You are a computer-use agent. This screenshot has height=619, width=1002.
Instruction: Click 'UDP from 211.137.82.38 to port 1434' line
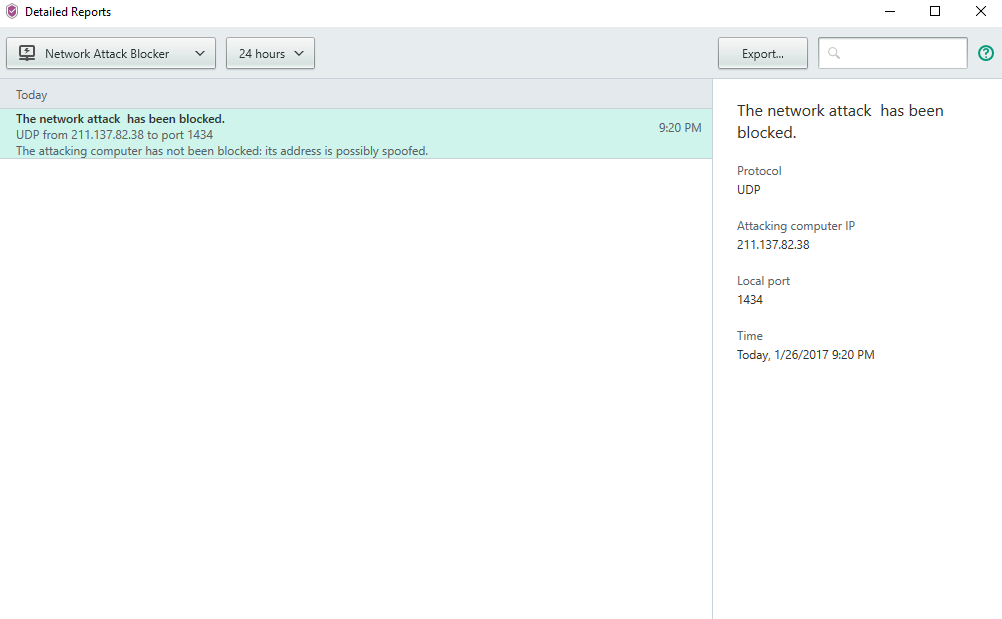[x=114, y=135]
